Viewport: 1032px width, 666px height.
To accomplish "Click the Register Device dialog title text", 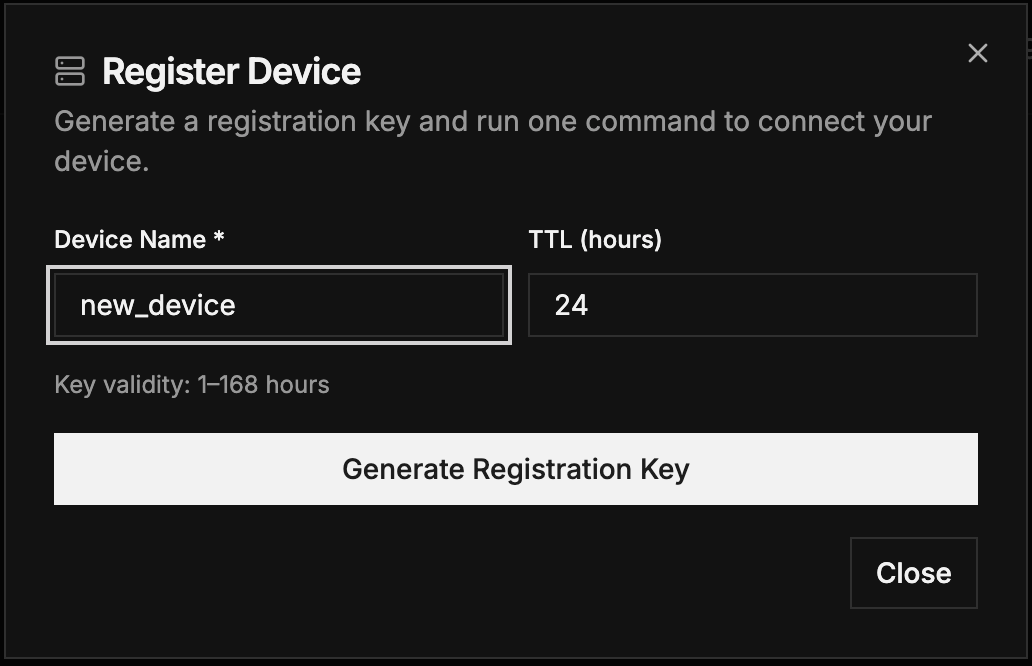I will click(x=233, y=71).
